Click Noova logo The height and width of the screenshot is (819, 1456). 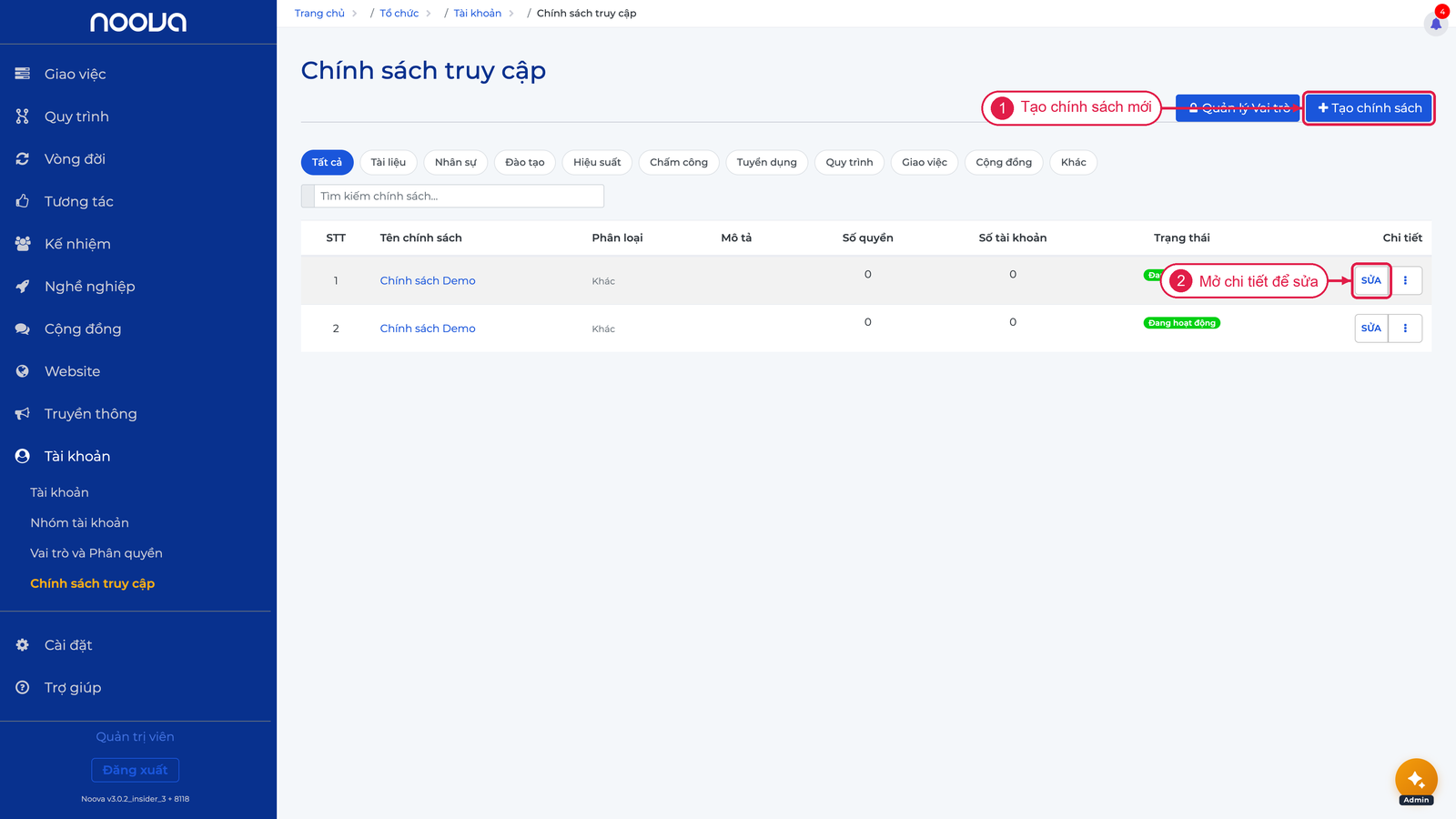click(138, 22)
